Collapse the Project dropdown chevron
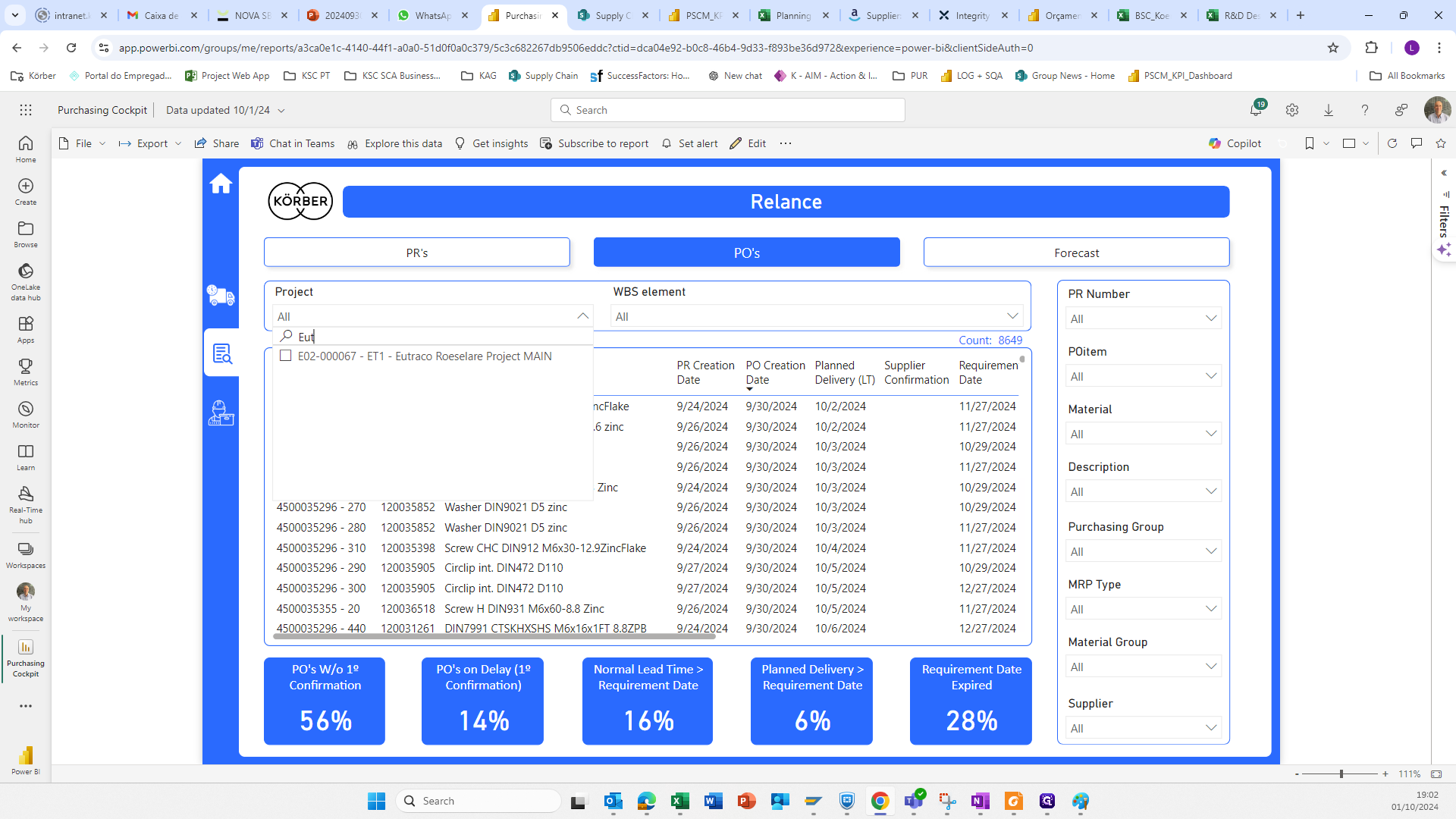1456x819 pixels. [x=582, y=316]
